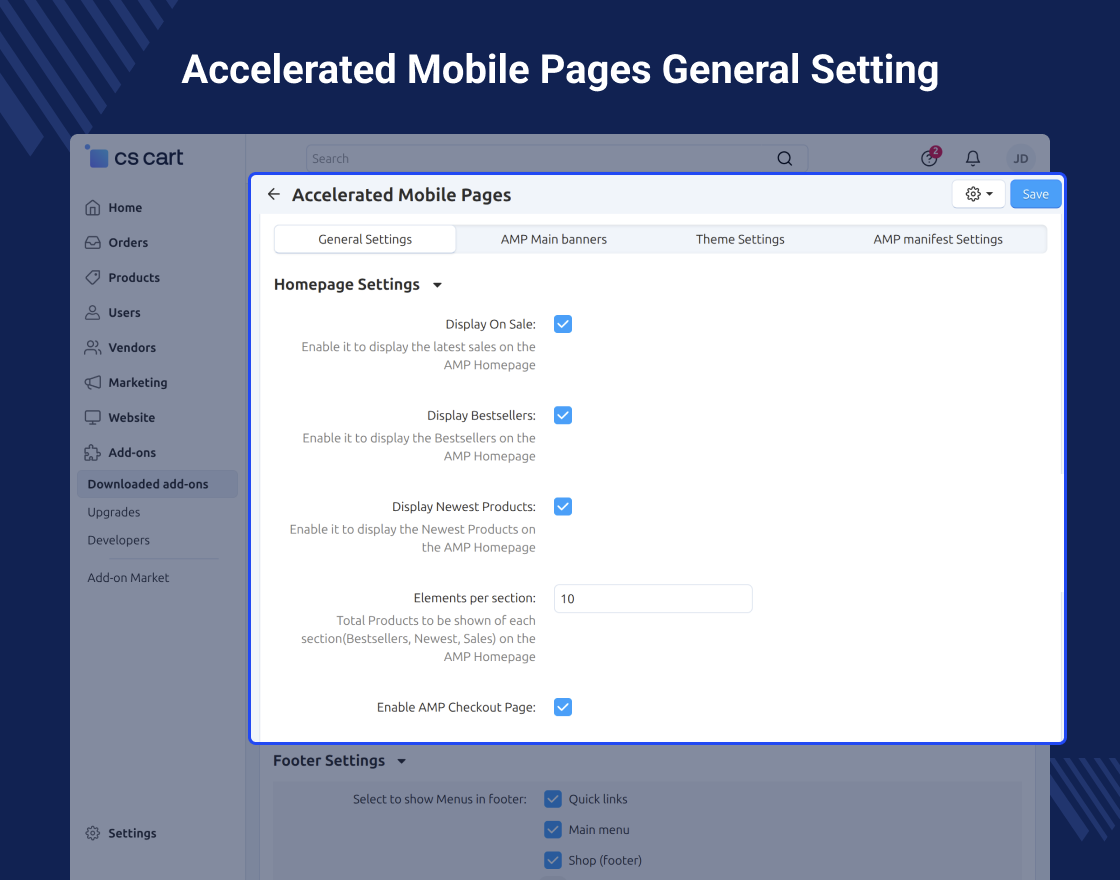Open Add-on Market link
This screenshot has width=1120, height=880.
(128, 578)
